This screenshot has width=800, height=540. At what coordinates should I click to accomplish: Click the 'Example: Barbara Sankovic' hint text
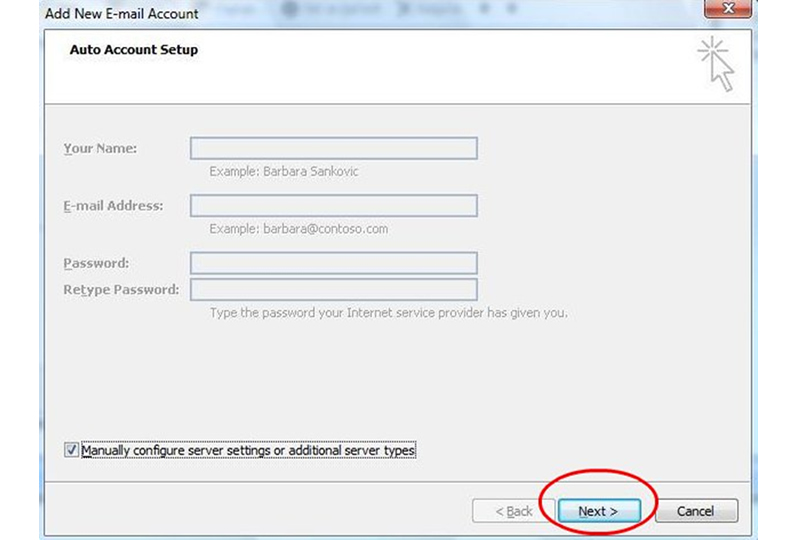coord(283,172)
